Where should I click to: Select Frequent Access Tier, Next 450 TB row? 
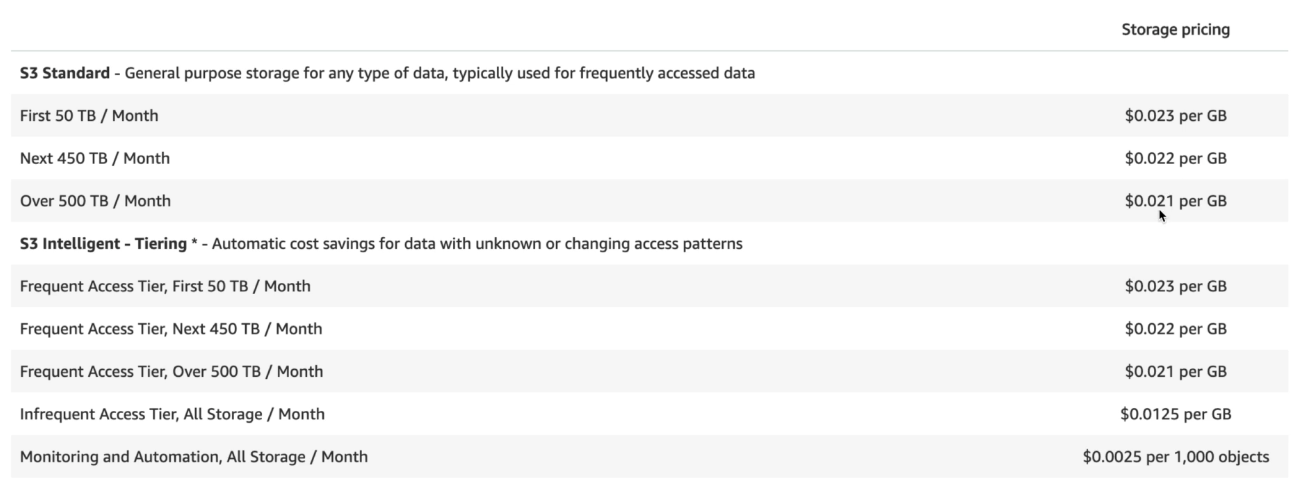point(171,329)
